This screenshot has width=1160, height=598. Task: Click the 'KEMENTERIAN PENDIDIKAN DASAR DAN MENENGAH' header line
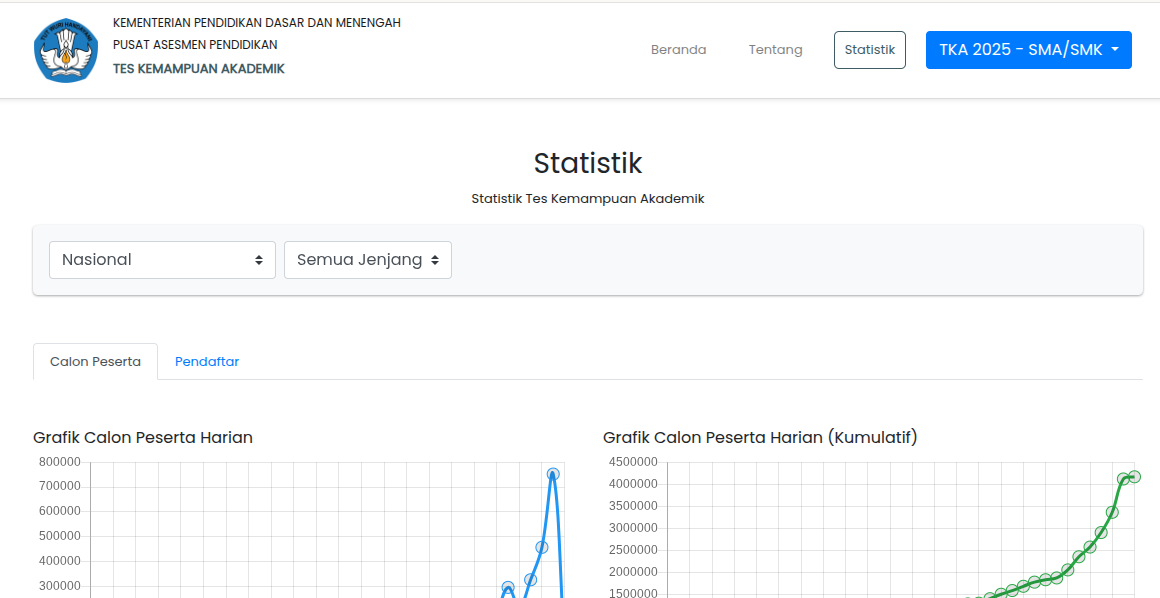coord(257,23)
